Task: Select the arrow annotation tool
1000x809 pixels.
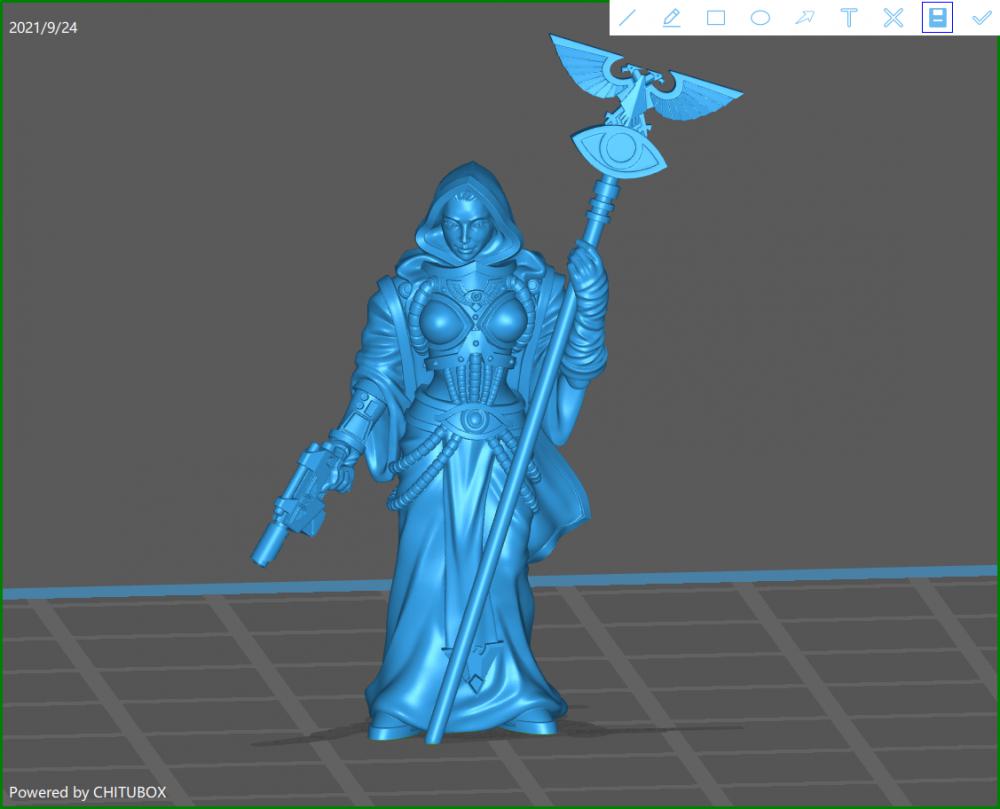Action: [805, 18]
